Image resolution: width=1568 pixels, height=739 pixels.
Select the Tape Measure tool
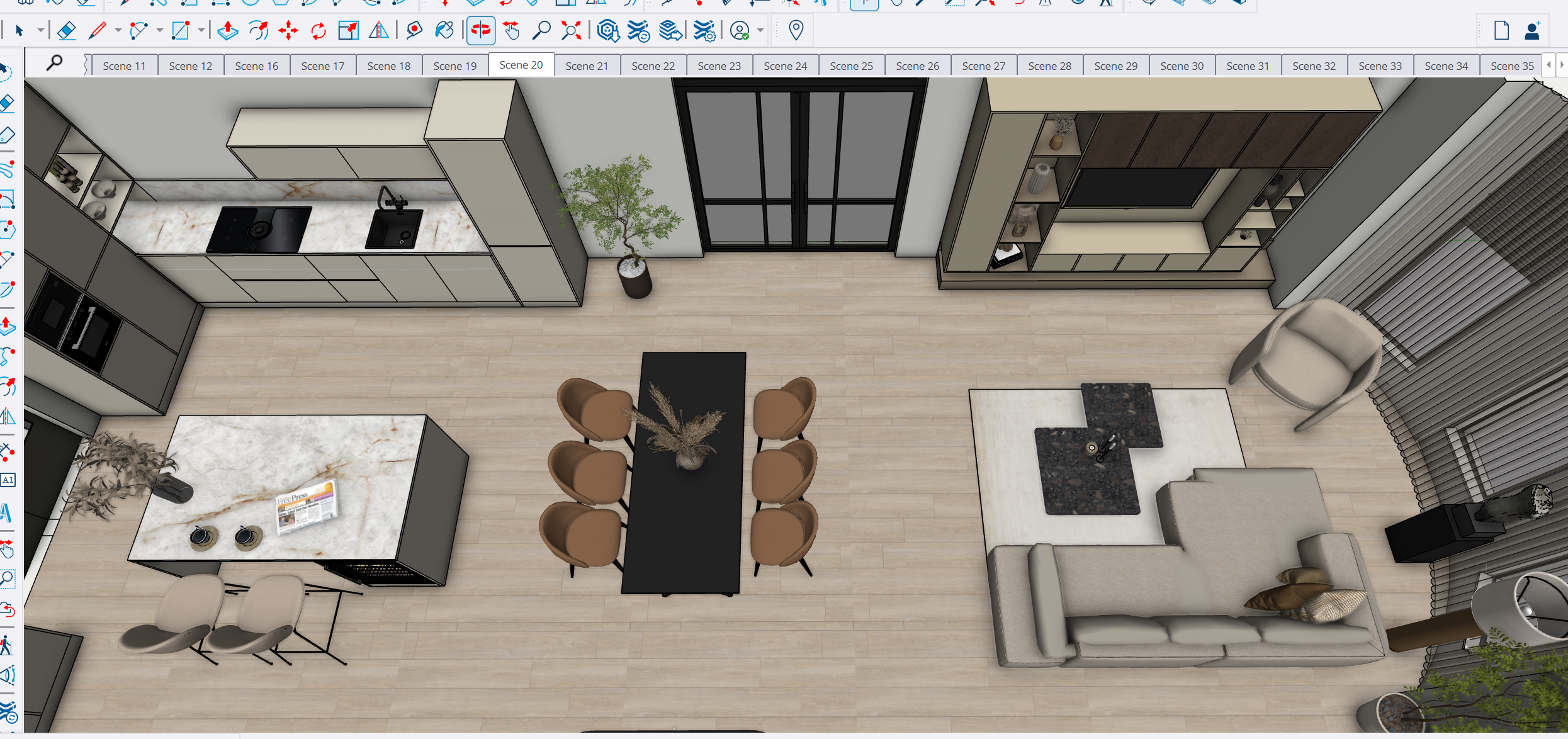[x=414, y=30]
